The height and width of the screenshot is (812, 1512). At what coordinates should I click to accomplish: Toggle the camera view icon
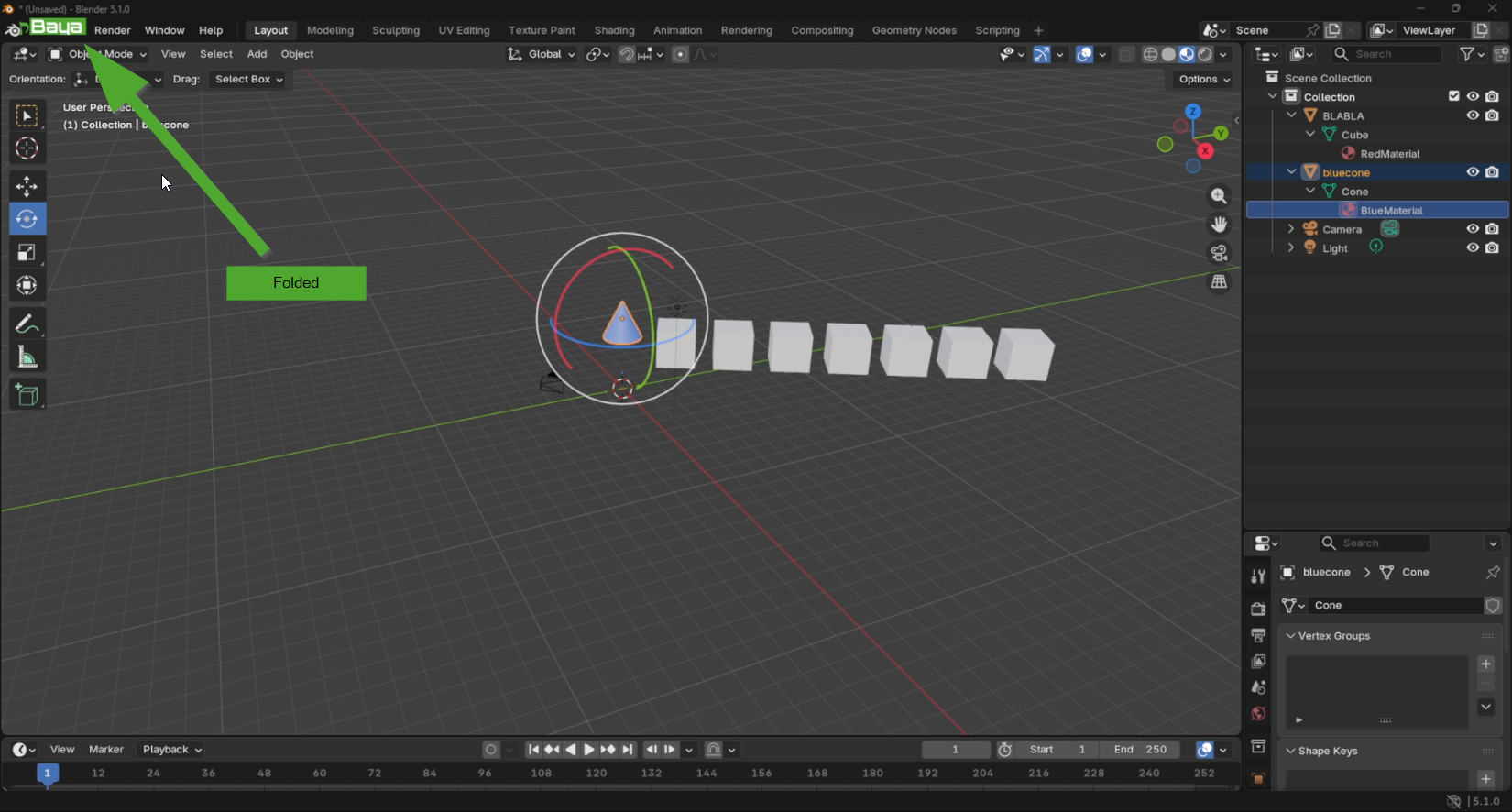coord(1219,253)
